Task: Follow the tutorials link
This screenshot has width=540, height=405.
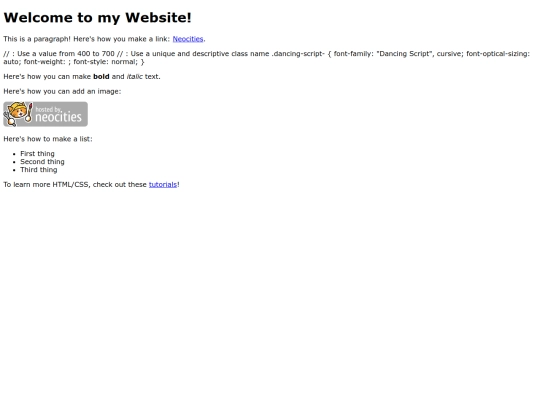Action: (x=163, y=185)
